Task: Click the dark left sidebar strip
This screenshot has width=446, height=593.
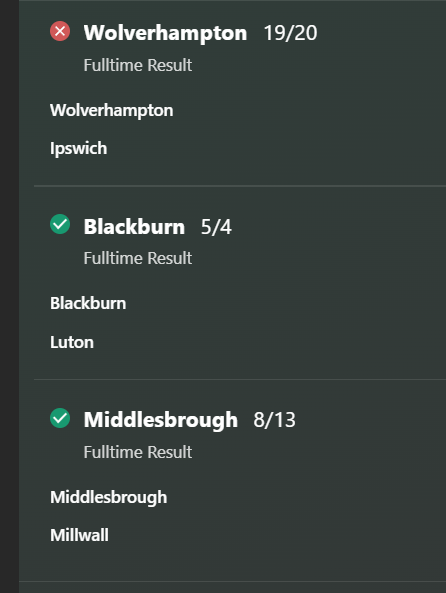Action: coord(9,296)
